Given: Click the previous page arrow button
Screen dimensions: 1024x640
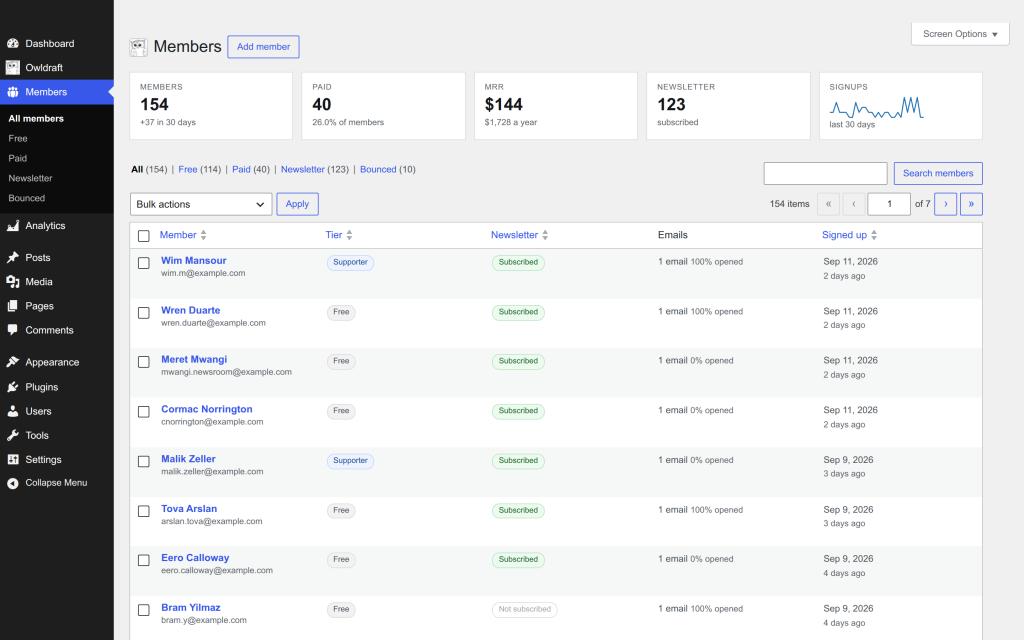Looking at the screenshot, I should click(854, 204).
